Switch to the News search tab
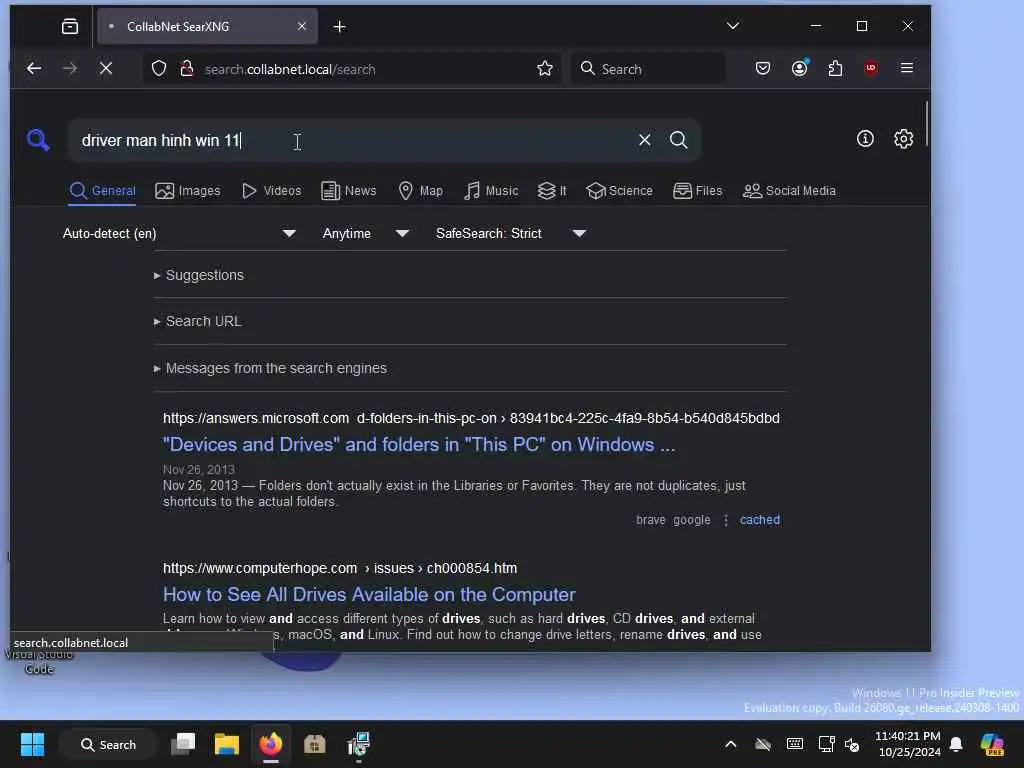This screenshot has width=1024, height=768. click(x=349, y=191)
